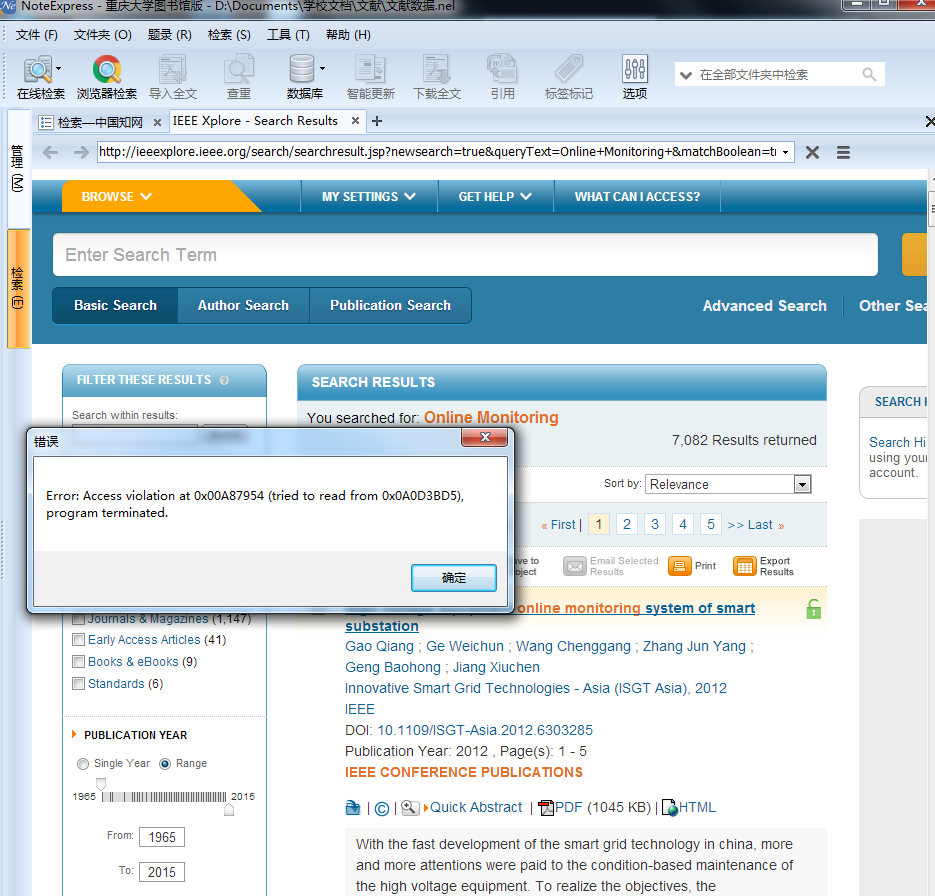Close the IEEE Xplore Search Results tab

point(355,120)
